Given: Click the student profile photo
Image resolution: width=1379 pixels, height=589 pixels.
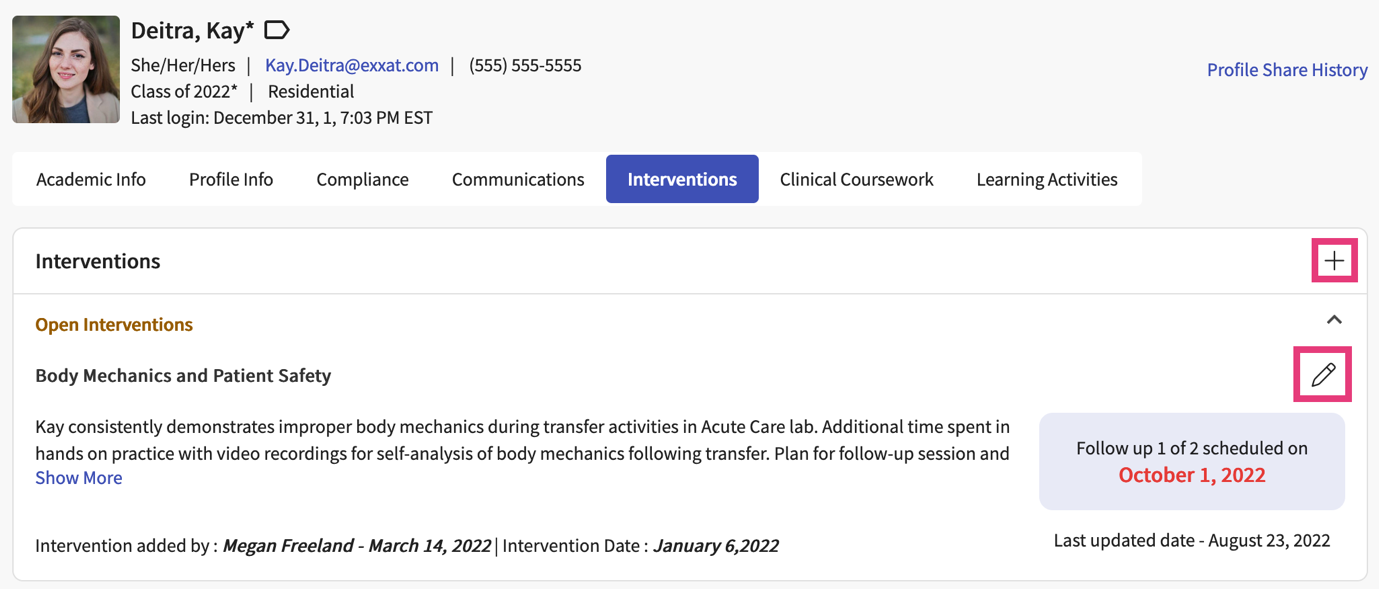Looking at the screenshot, I should tap(66, 69).
